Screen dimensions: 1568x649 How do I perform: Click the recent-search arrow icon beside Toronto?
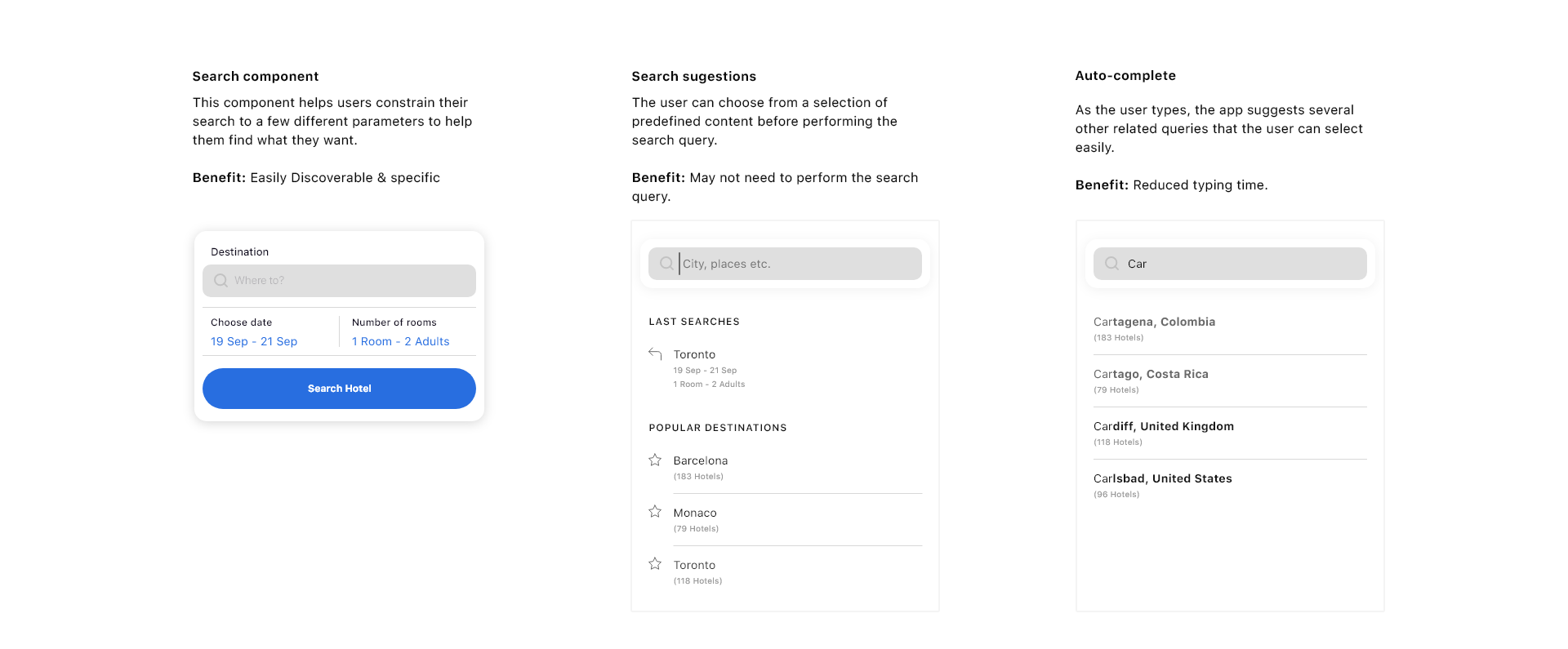tap(655, 354)
